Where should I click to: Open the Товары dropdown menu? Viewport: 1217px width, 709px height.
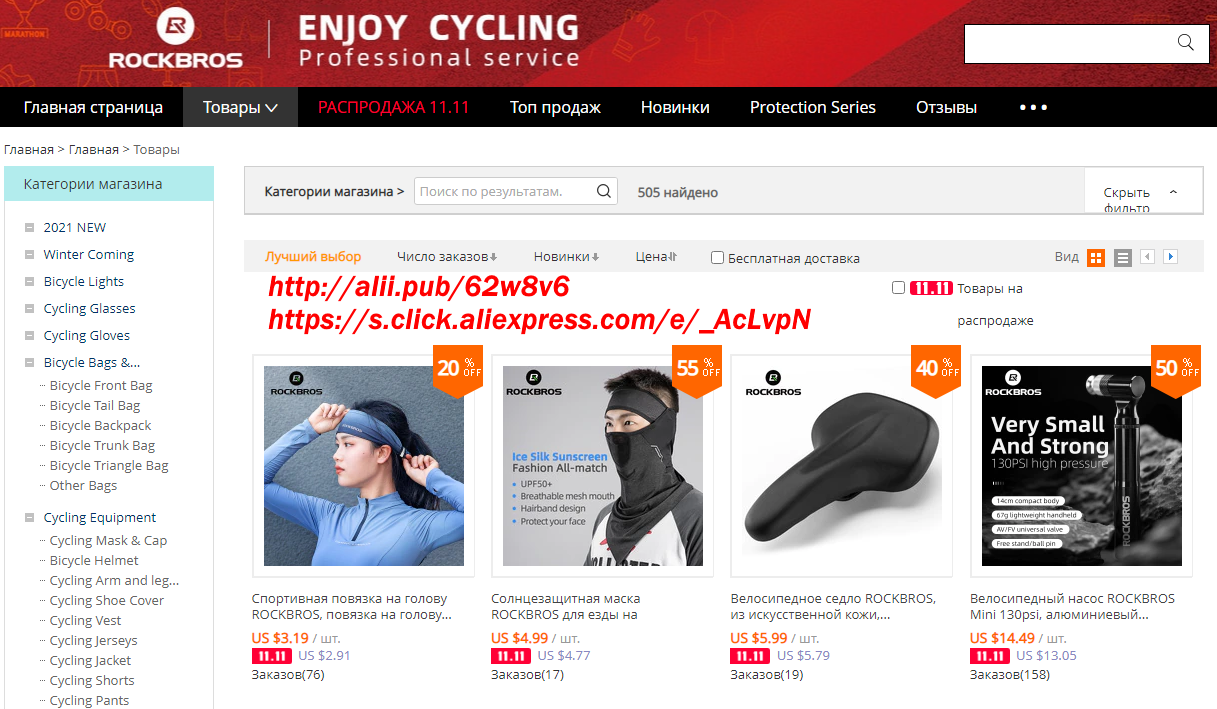[240, 107]
